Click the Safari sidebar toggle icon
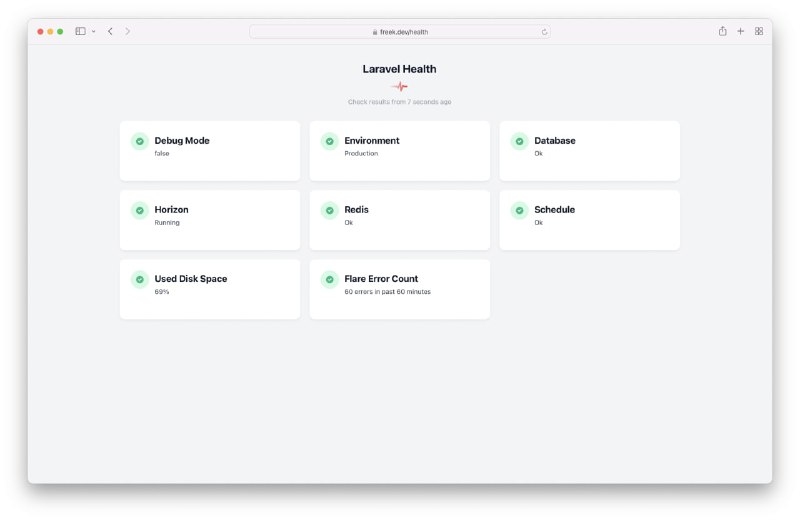This screenshot has width=800, height=520. (x=80, y=31)
